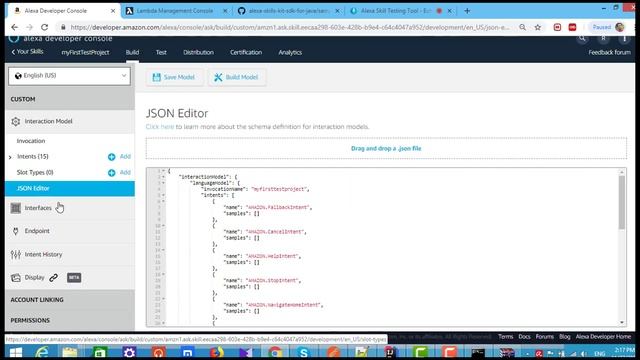Open the Docs footer link

(x=524, y=337)
